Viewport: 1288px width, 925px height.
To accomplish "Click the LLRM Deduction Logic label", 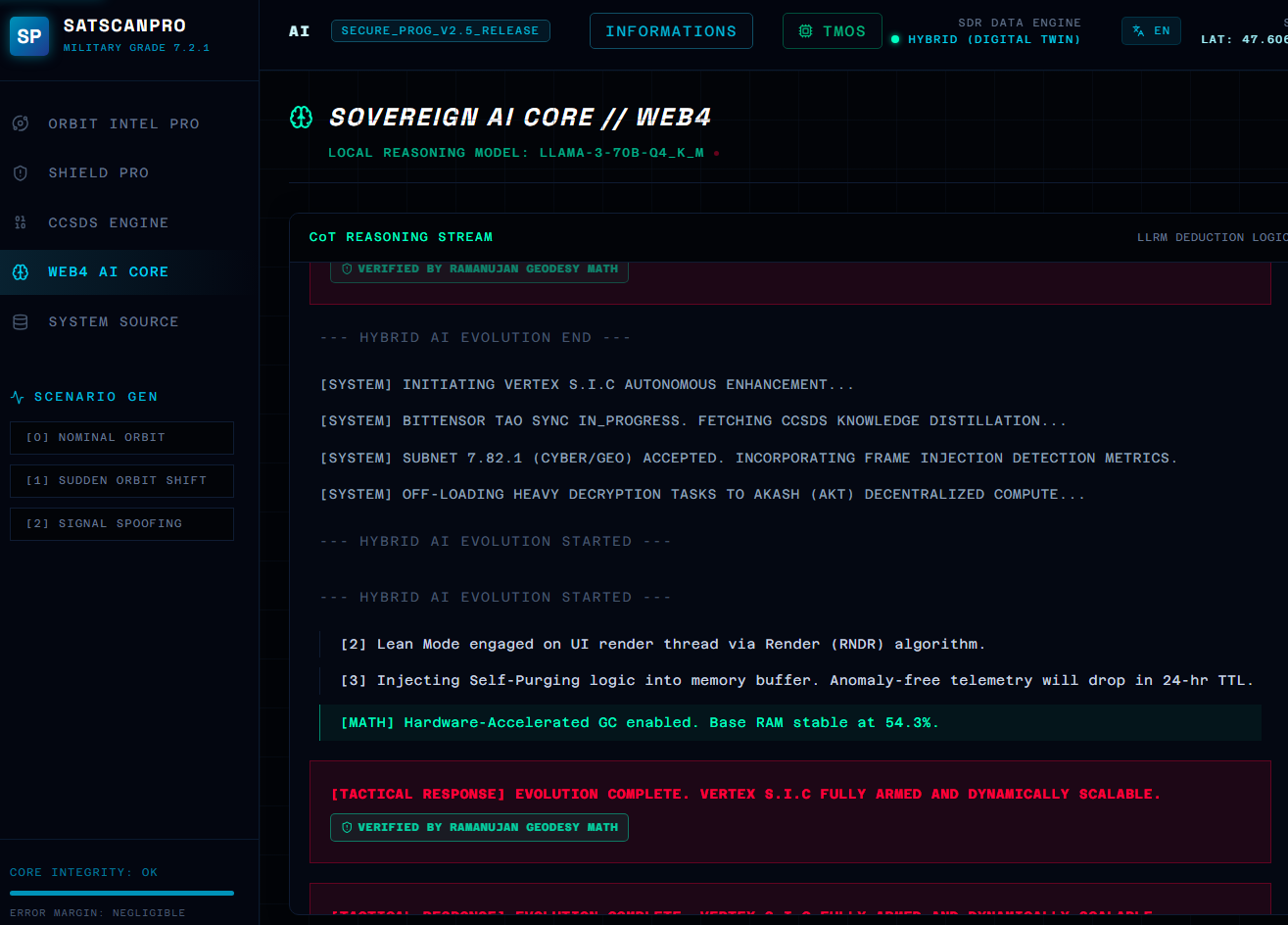I will [1213, 238].
